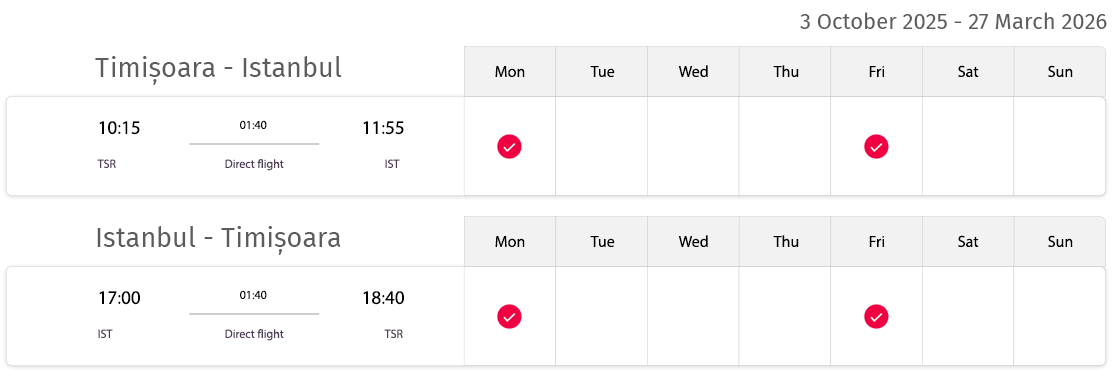The width and height of the screenshot is (1112, 380).
Task: Click Direct flight label on the 17:00 flight
Action: pyautogui.click(x=254, y=335)
